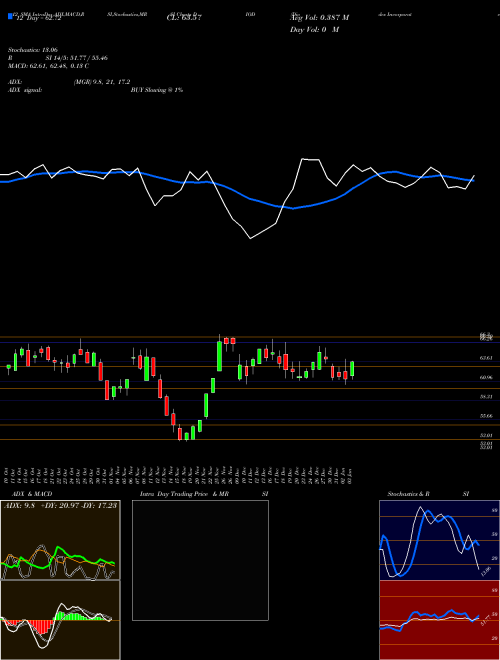
Task: Click the 'MACD: 62.61, 62.48, 0.13 C' line
Action: (48, 66)
